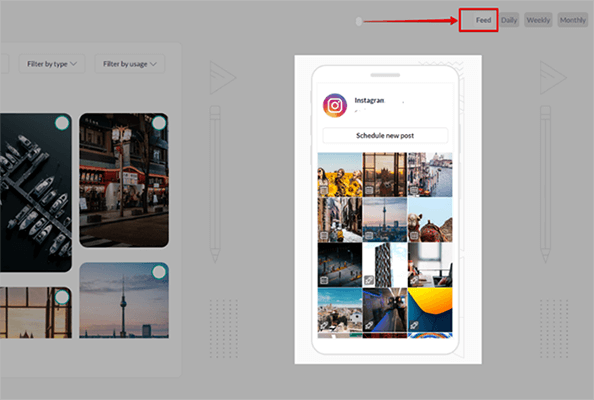This screenshot has height=400, width=594.
Task: Switch to the Weekly view tab
Action: click(x=538, y=20)
